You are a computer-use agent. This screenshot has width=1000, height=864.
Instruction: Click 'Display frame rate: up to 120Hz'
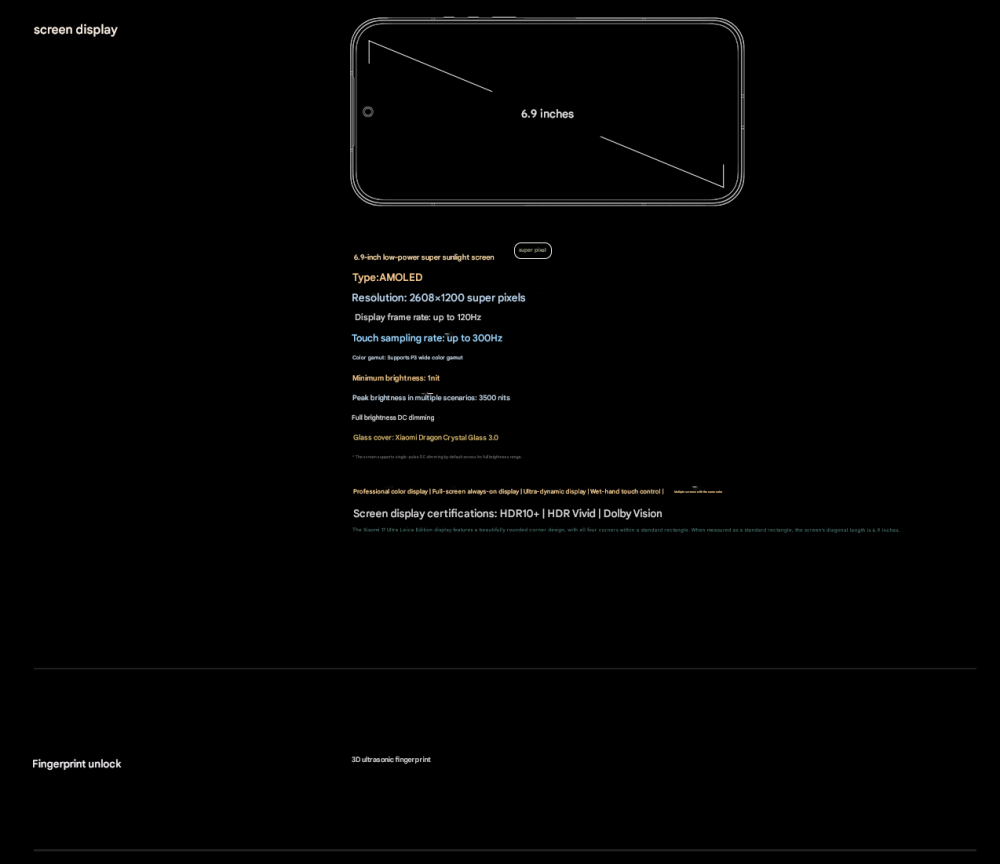418,317
